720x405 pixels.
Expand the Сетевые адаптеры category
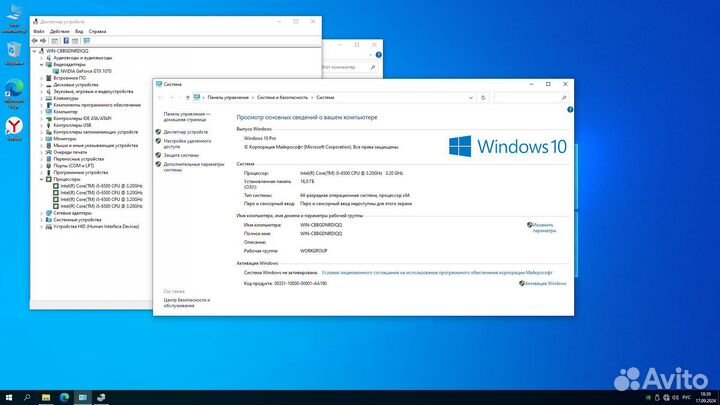41,213
